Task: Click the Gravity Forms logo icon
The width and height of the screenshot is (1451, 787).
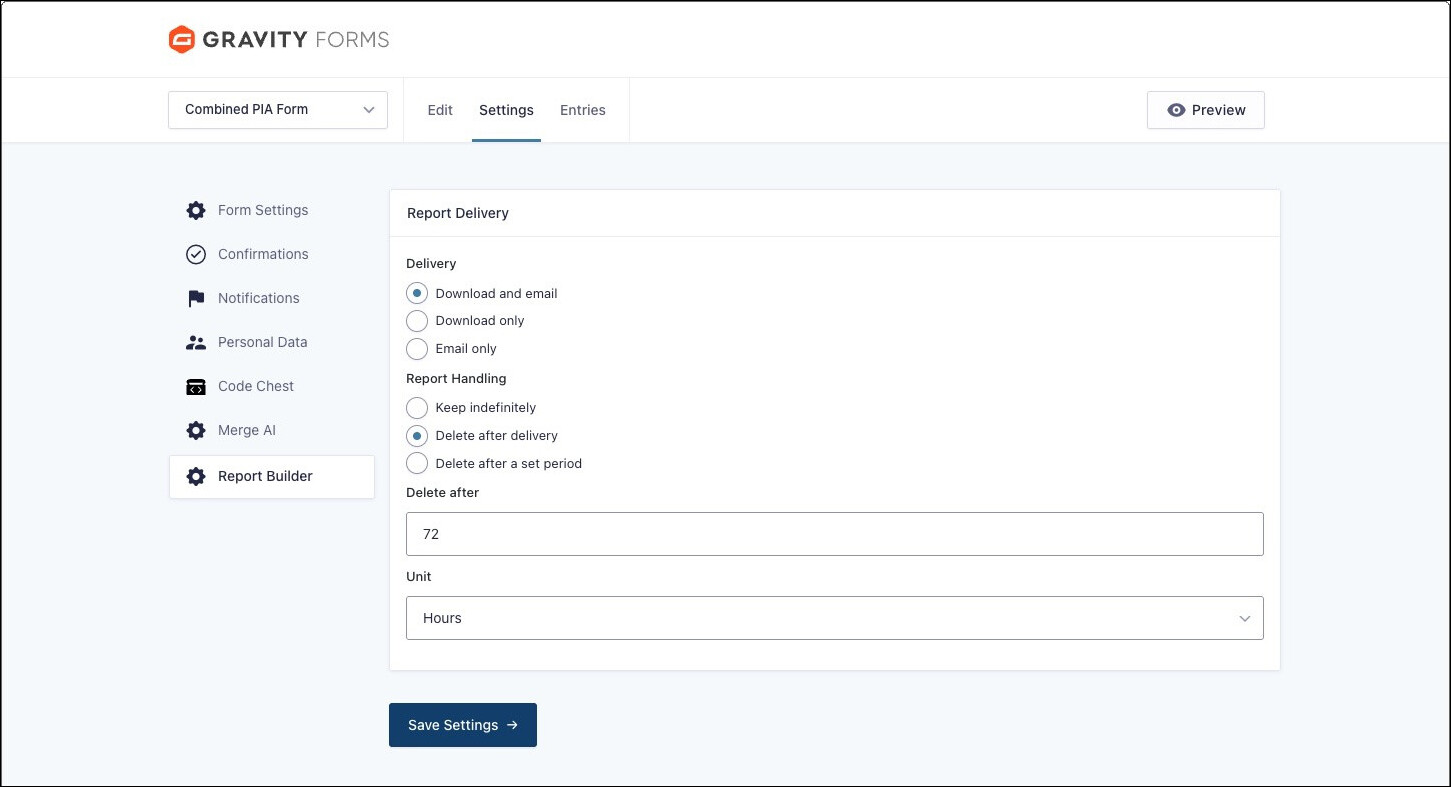Action: pos(181,40)
